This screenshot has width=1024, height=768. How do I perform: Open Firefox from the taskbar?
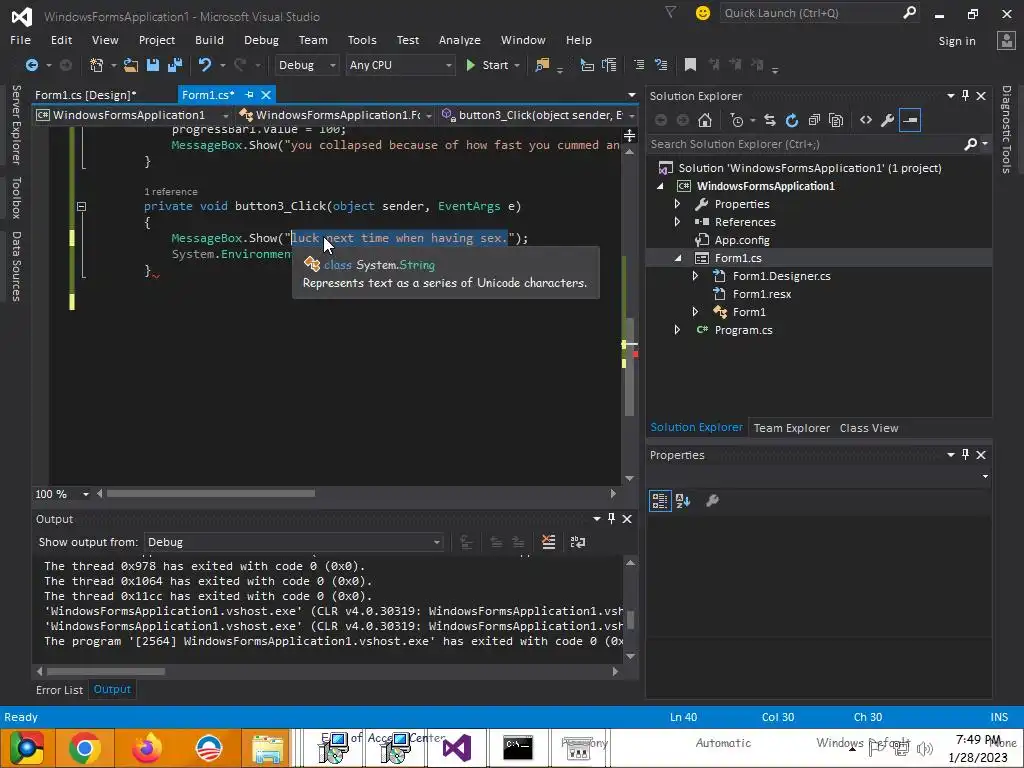[146, 748]
